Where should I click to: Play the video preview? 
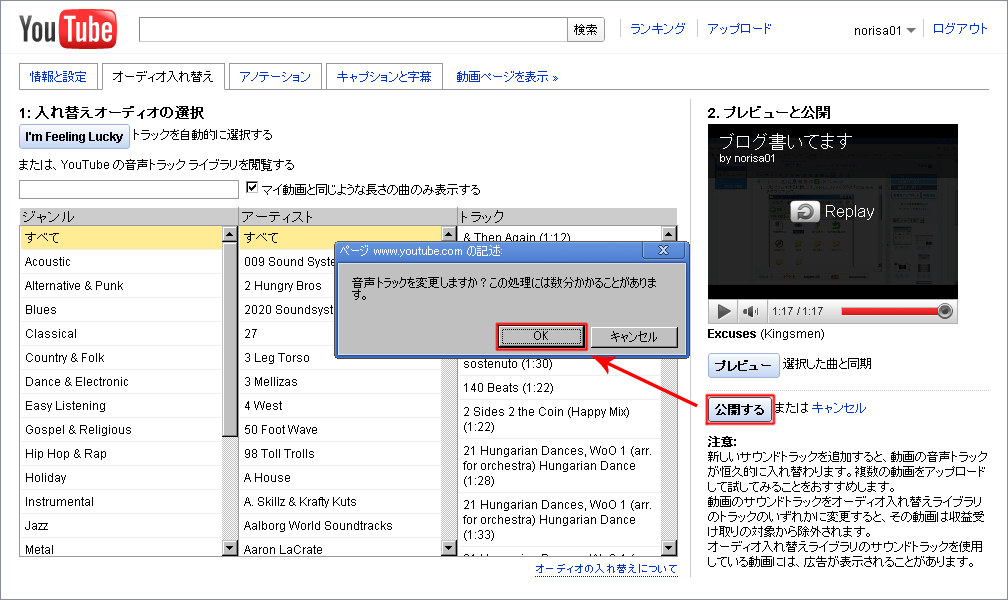(723, 311)
